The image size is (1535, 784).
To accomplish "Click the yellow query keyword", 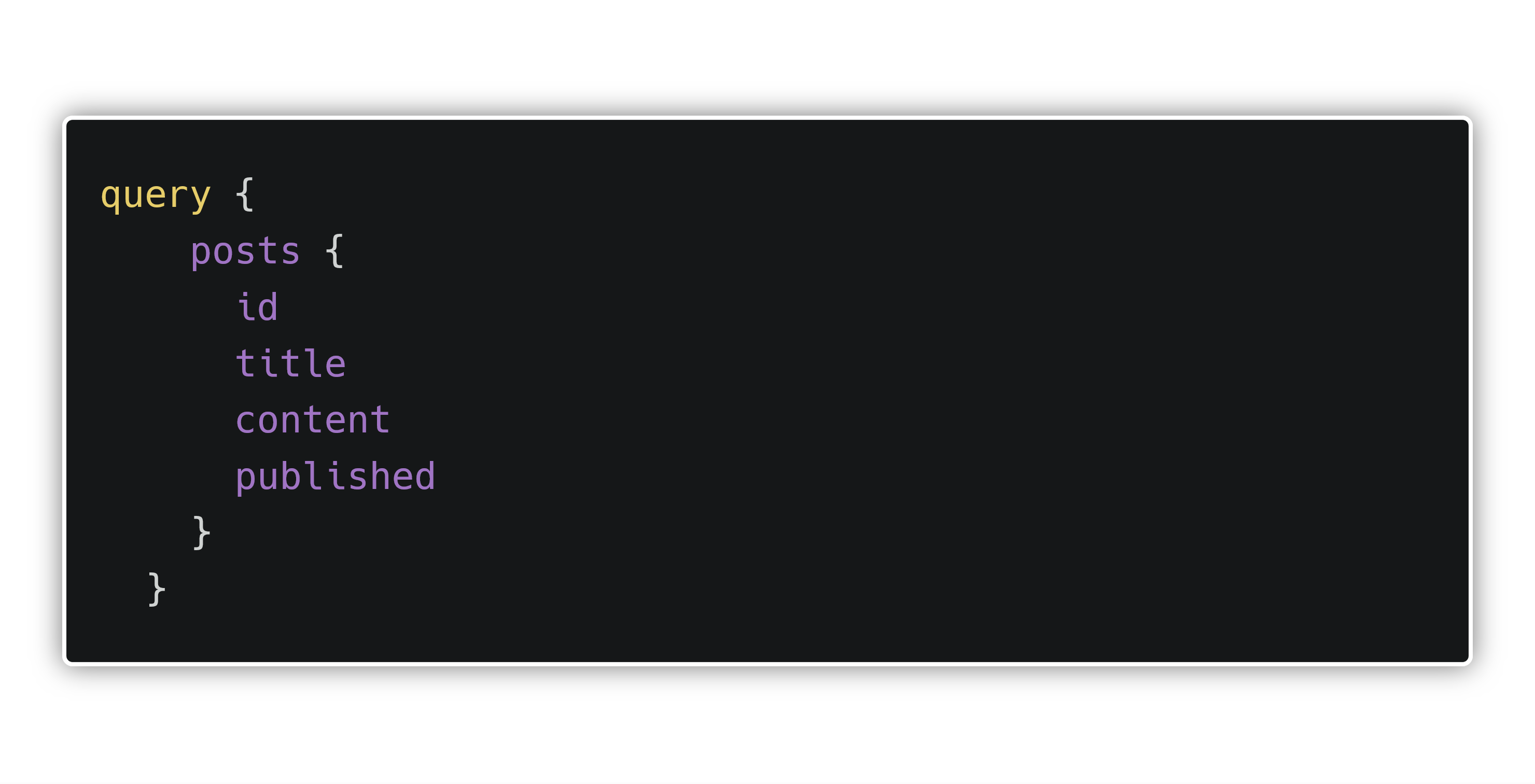I will pos(156,195).
